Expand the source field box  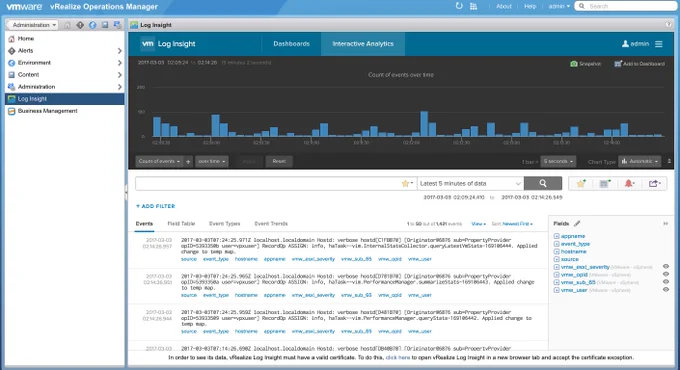[556, 259]
